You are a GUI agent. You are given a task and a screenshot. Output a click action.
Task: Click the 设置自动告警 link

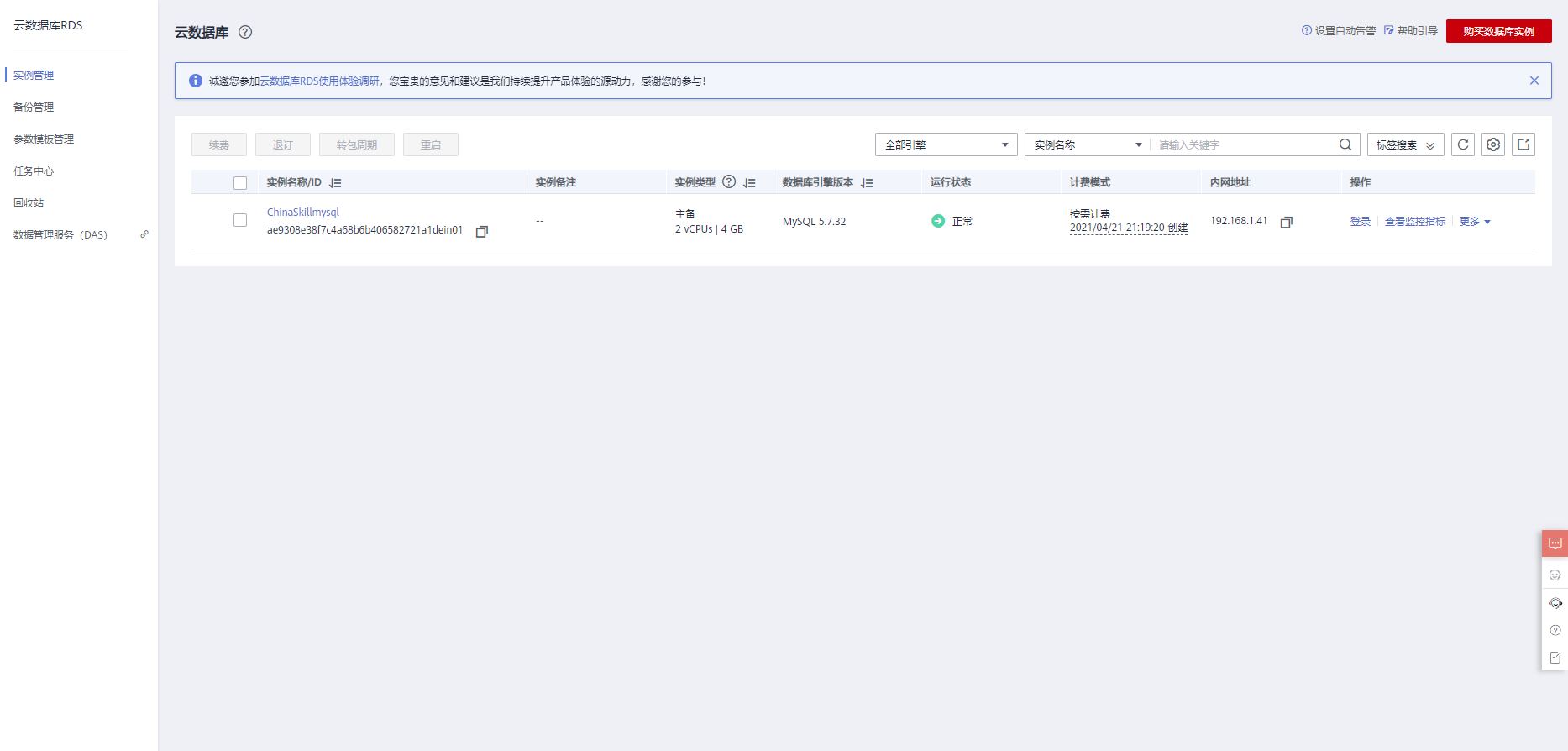tap(1345, 30)
